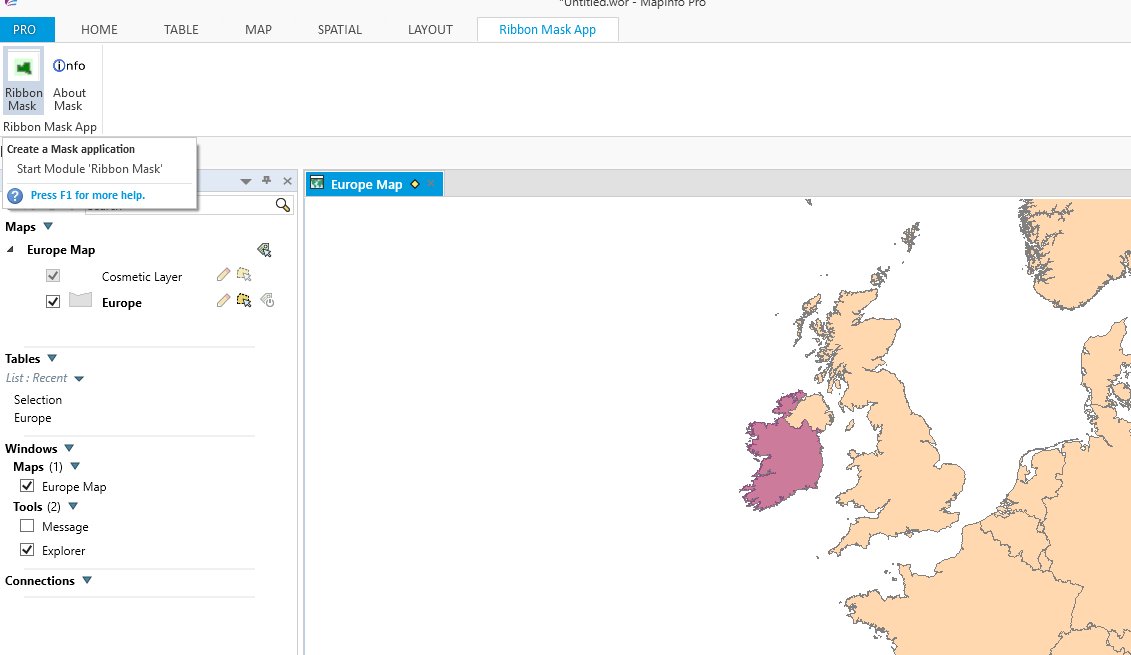Open the PRO backstage tab
This screenshot has width=1131, height=655.
(25, 30)
